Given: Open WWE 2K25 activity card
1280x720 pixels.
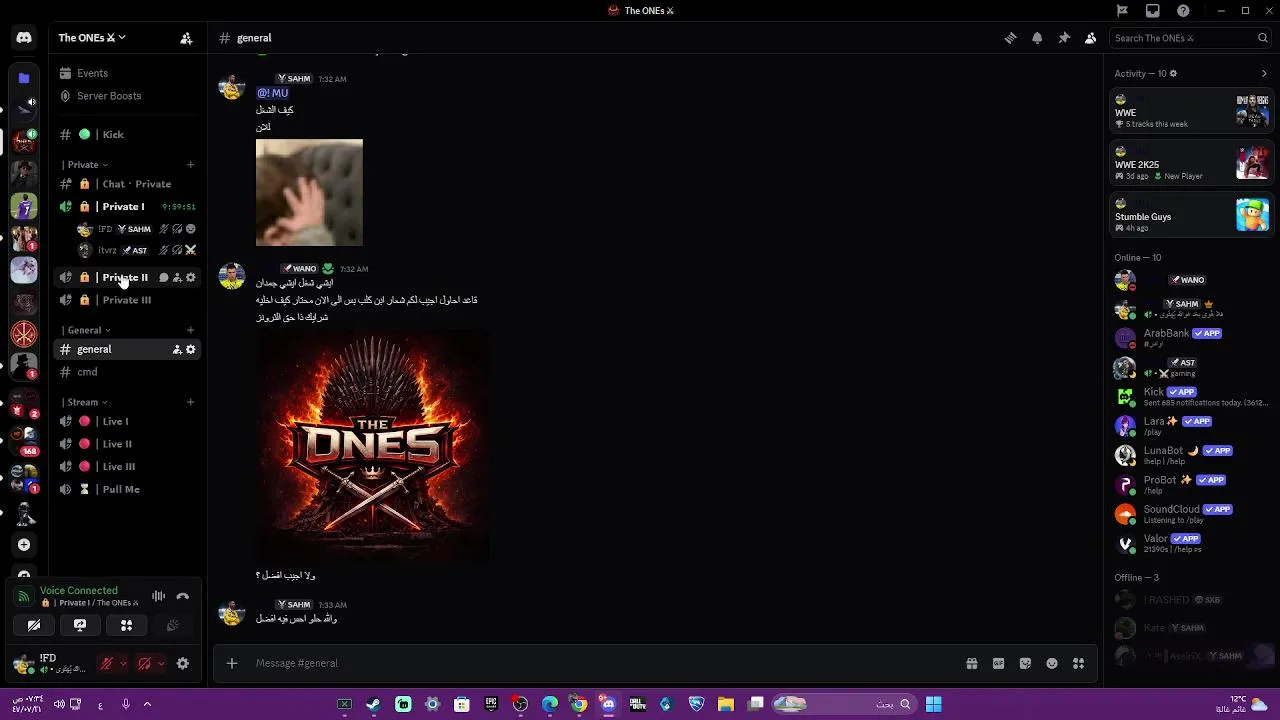Looking at the screenshot, I should click(1192, 163).
